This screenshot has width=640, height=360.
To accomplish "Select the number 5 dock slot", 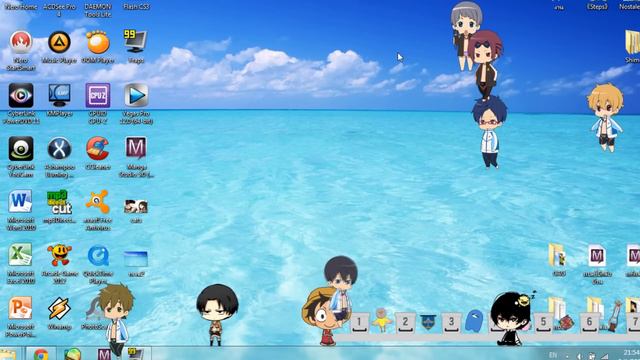I will [543, 323].
